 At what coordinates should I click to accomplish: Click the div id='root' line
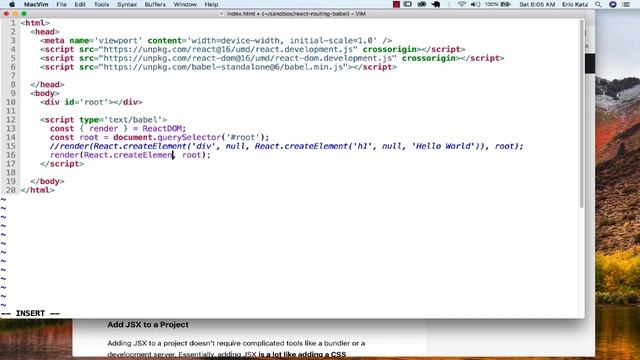pyautogui.click(x=91, y=102)
